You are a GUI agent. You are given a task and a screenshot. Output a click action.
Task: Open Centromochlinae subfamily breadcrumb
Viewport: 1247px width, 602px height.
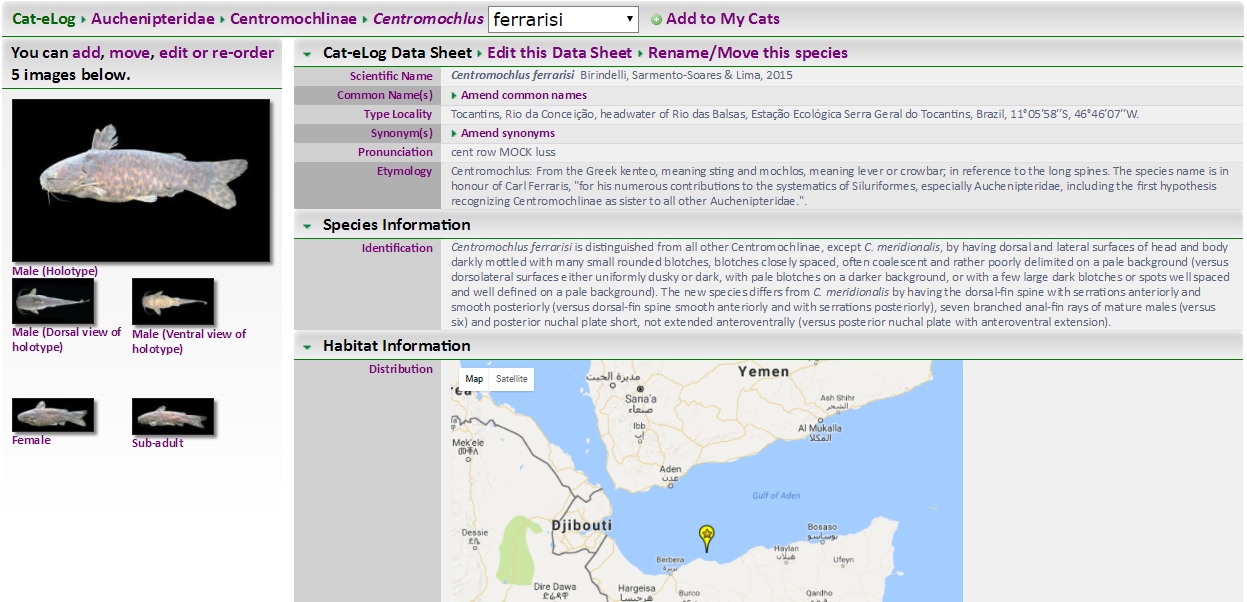coord(294,19)
